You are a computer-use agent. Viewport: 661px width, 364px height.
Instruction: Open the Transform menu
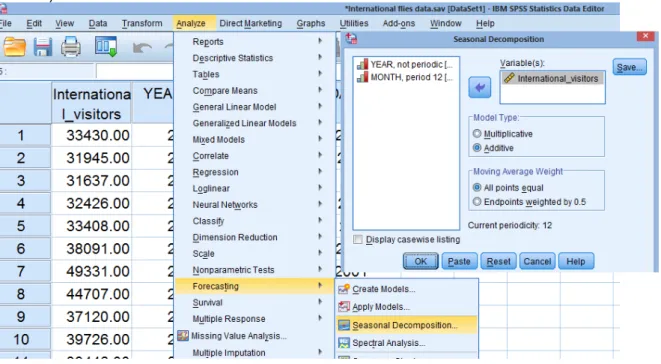[142, 24]
